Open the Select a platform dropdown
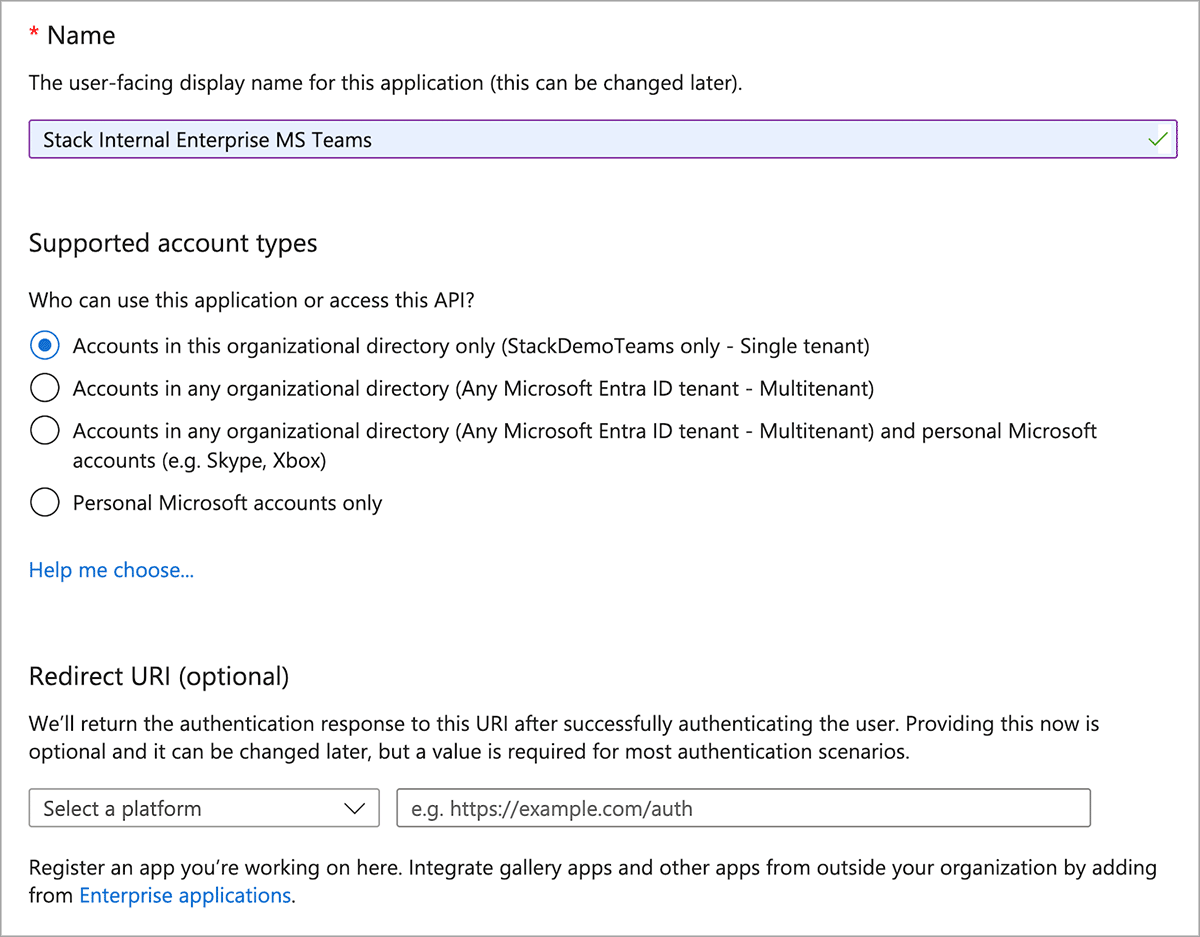 pyautogui.click(x=204, y=809)
